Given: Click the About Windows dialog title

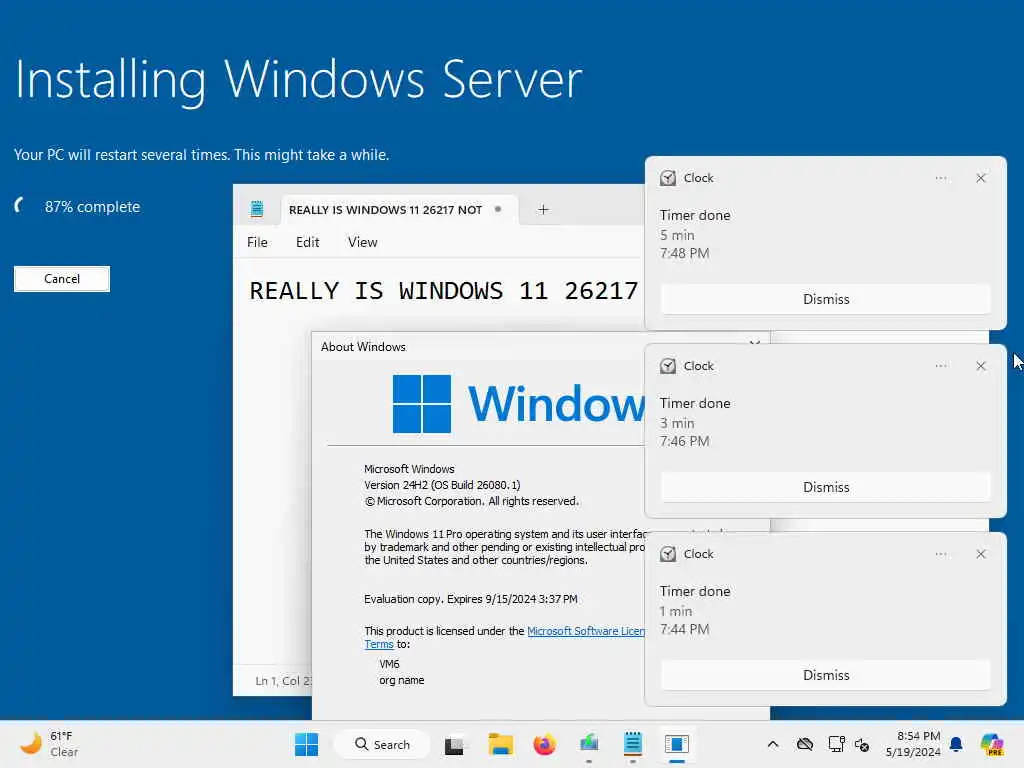Looking at the screenshot, I should (363, 347).
